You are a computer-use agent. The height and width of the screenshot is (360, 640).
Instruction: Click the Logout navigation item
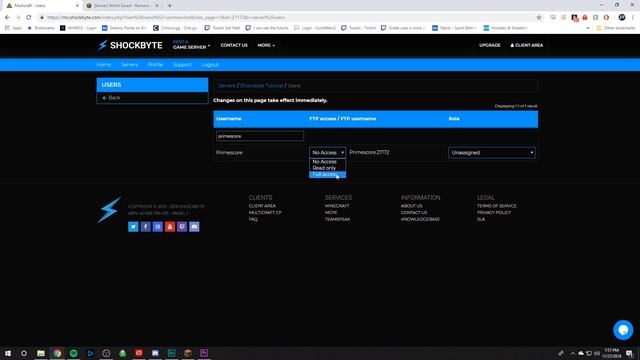[x=210, y=64]
